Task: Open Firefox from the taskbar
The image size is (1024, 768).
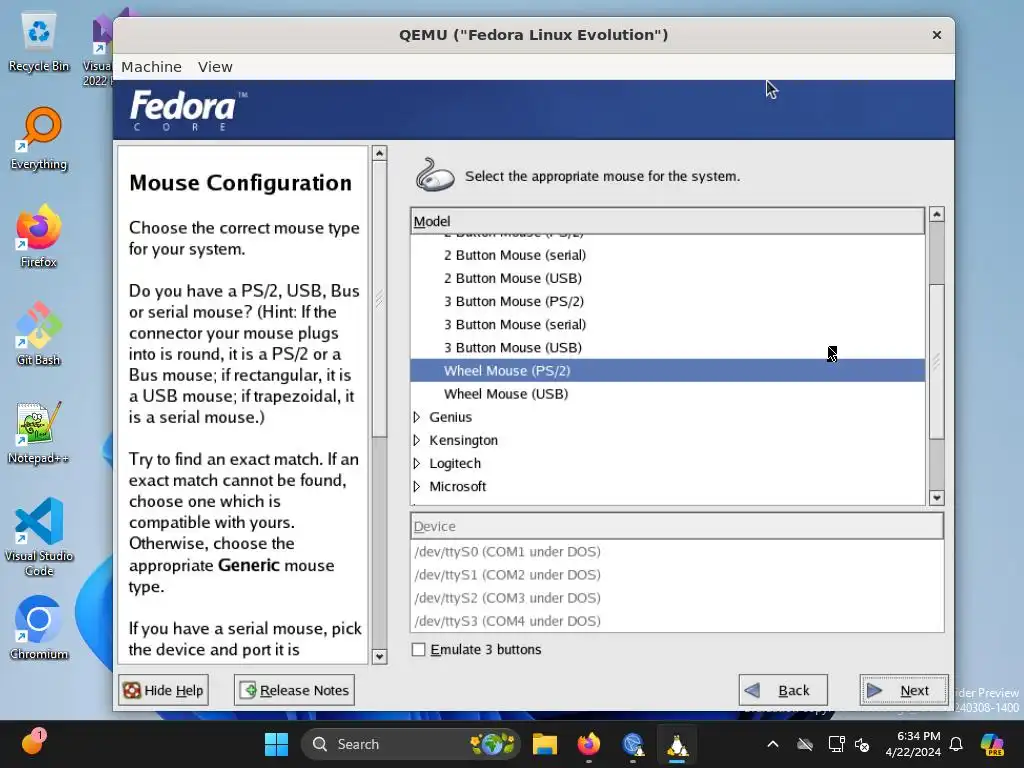Action: point(588,744)
